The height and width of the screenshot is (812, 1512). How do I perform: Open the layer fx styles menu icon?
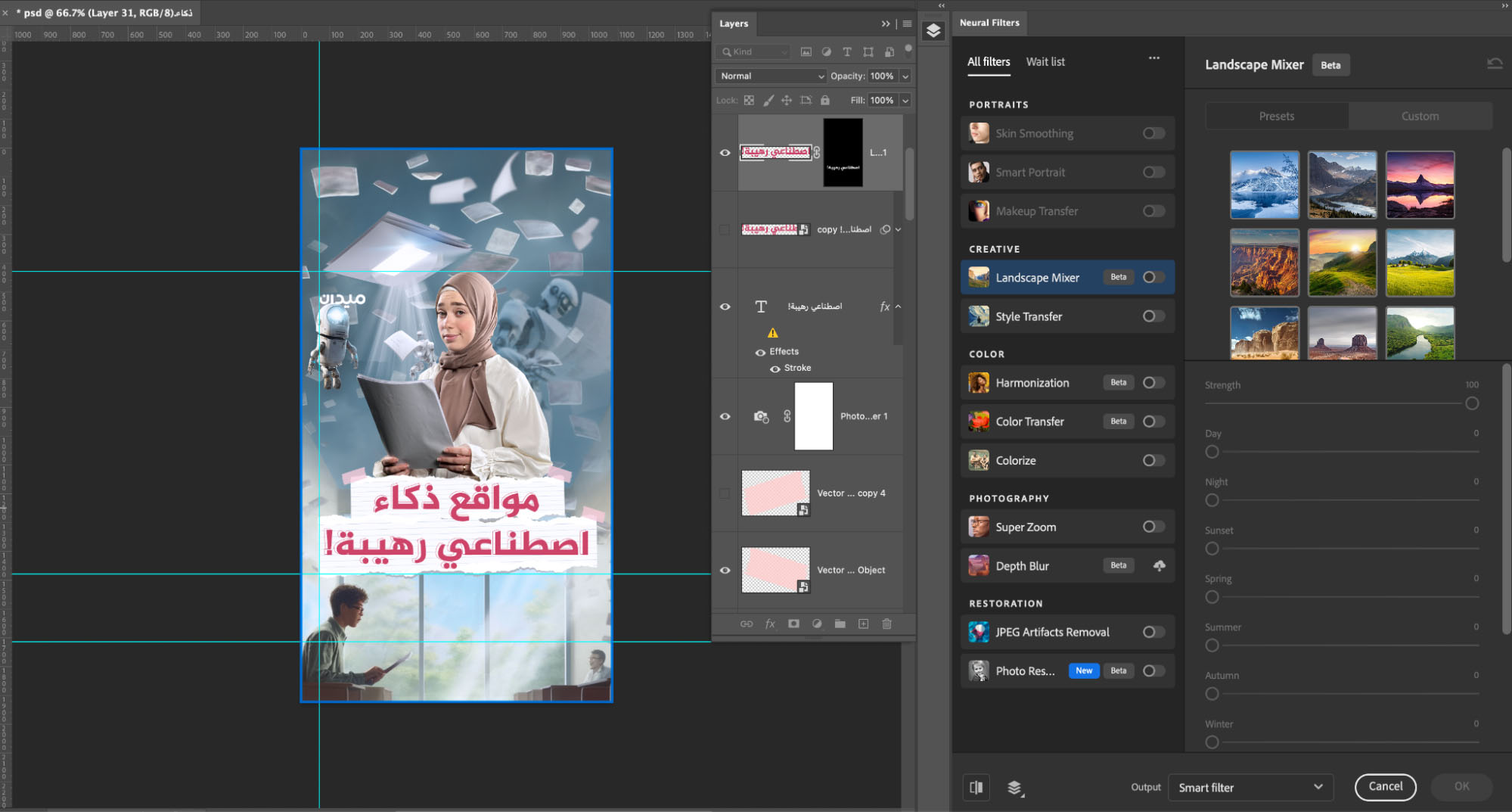pyautogui.click(x=770, y=624)
